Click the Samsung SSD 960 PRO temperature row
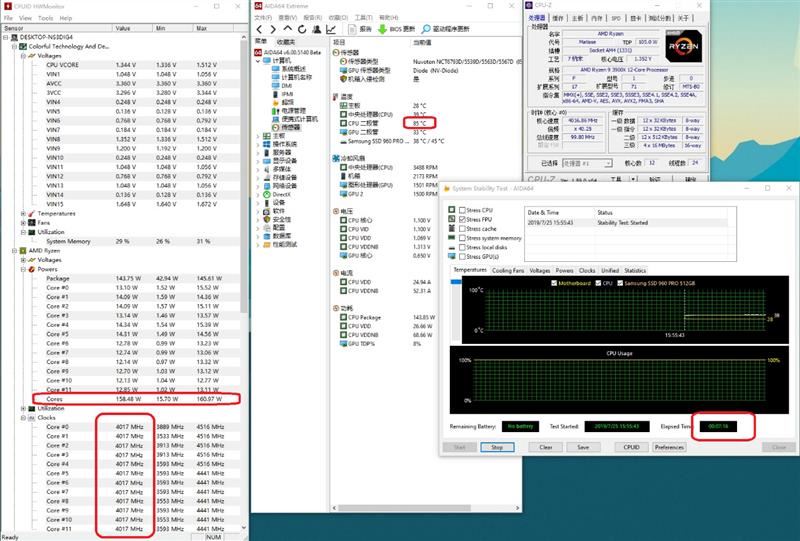The height and width of the screenshot is (541, 800). click(392, 141)
